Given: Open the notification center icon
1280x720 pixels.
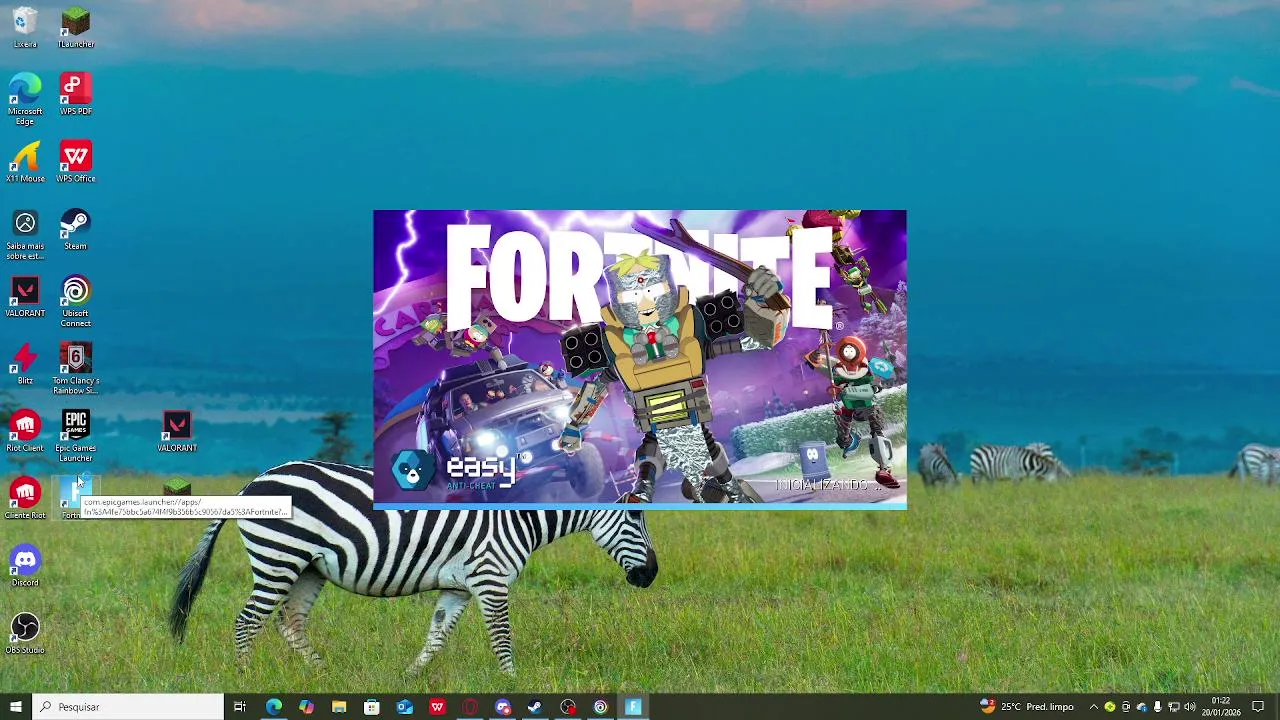Looking at the screenshot, I should (x=1258, y=707).
